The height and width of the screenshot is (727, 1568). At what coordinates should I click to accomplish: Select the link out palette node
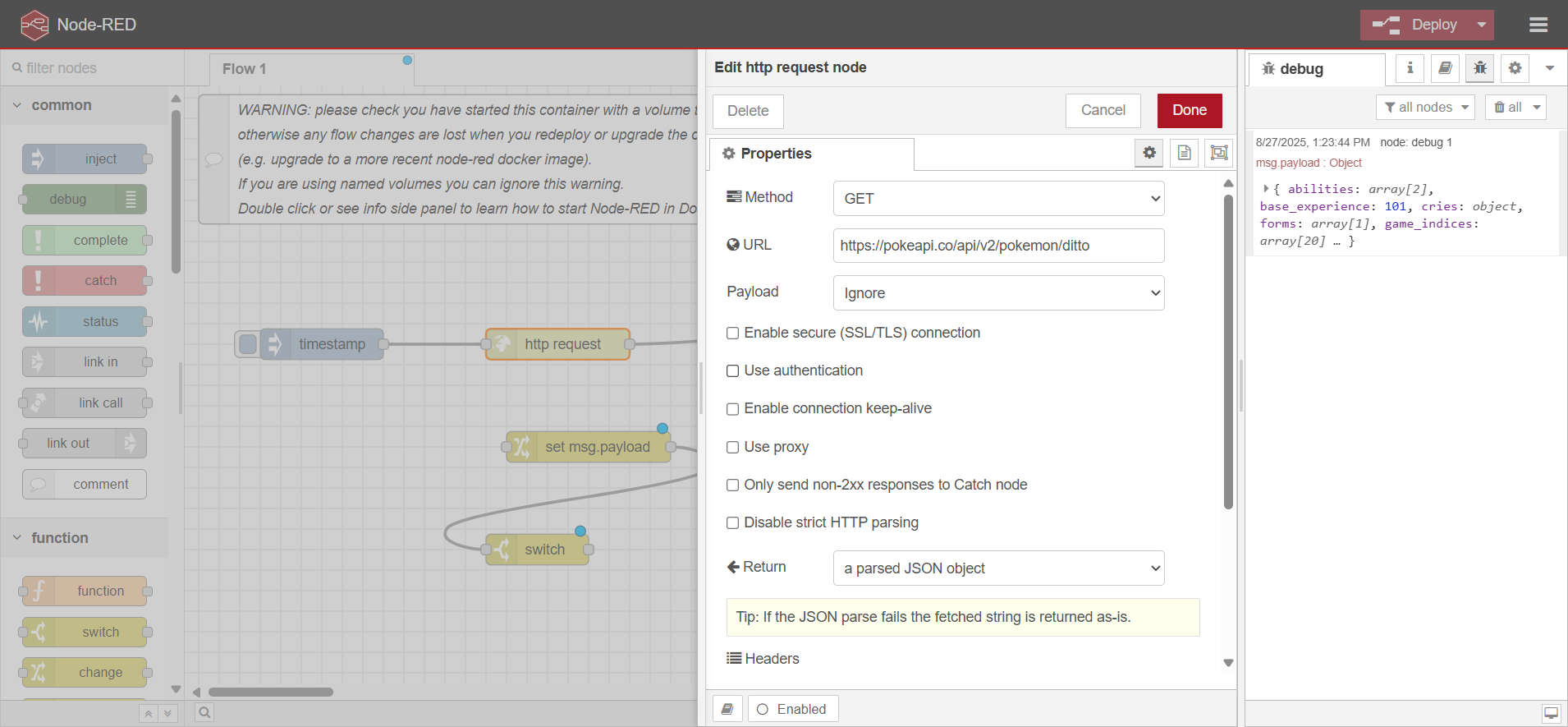[85, 443]
